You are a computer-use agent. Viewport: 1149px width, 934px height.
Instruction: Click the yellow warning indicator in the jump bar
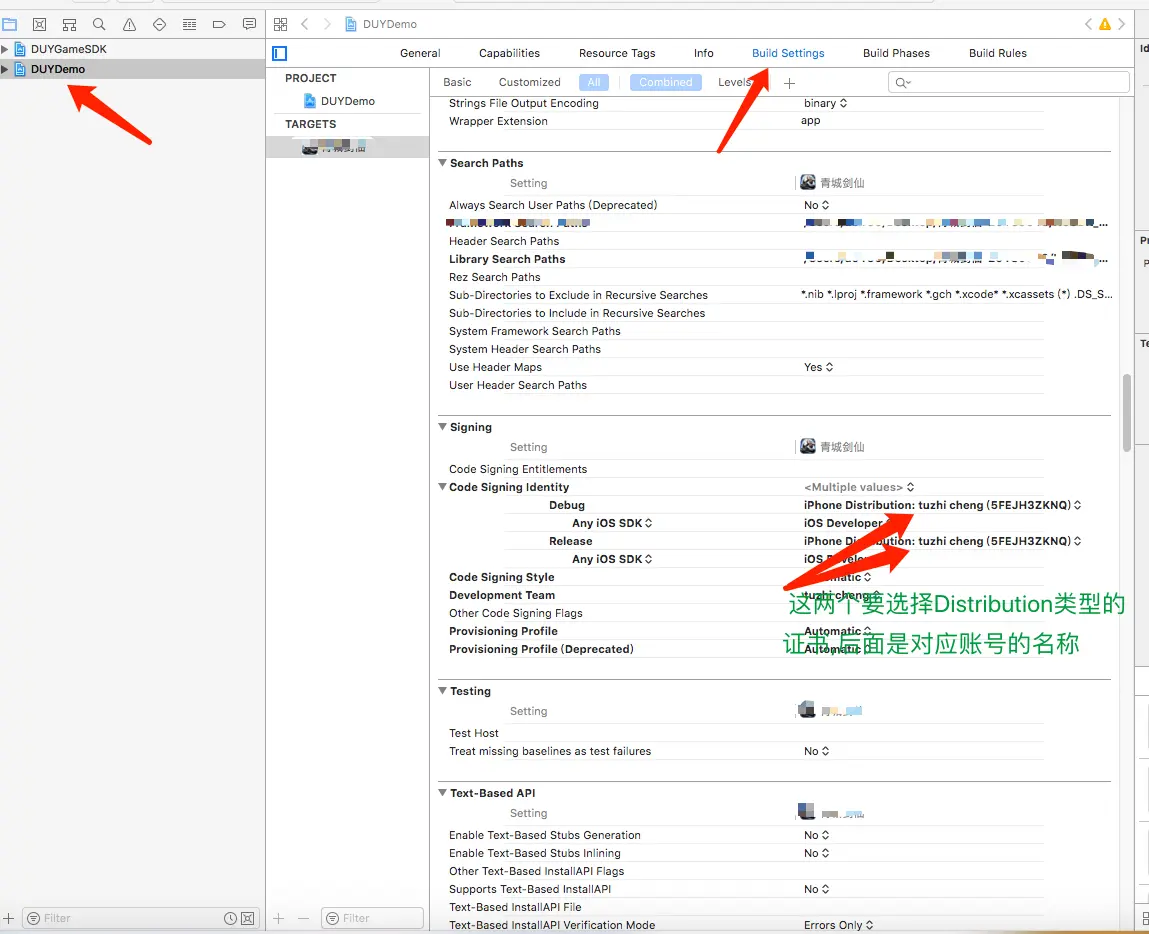coord(1104,24)
